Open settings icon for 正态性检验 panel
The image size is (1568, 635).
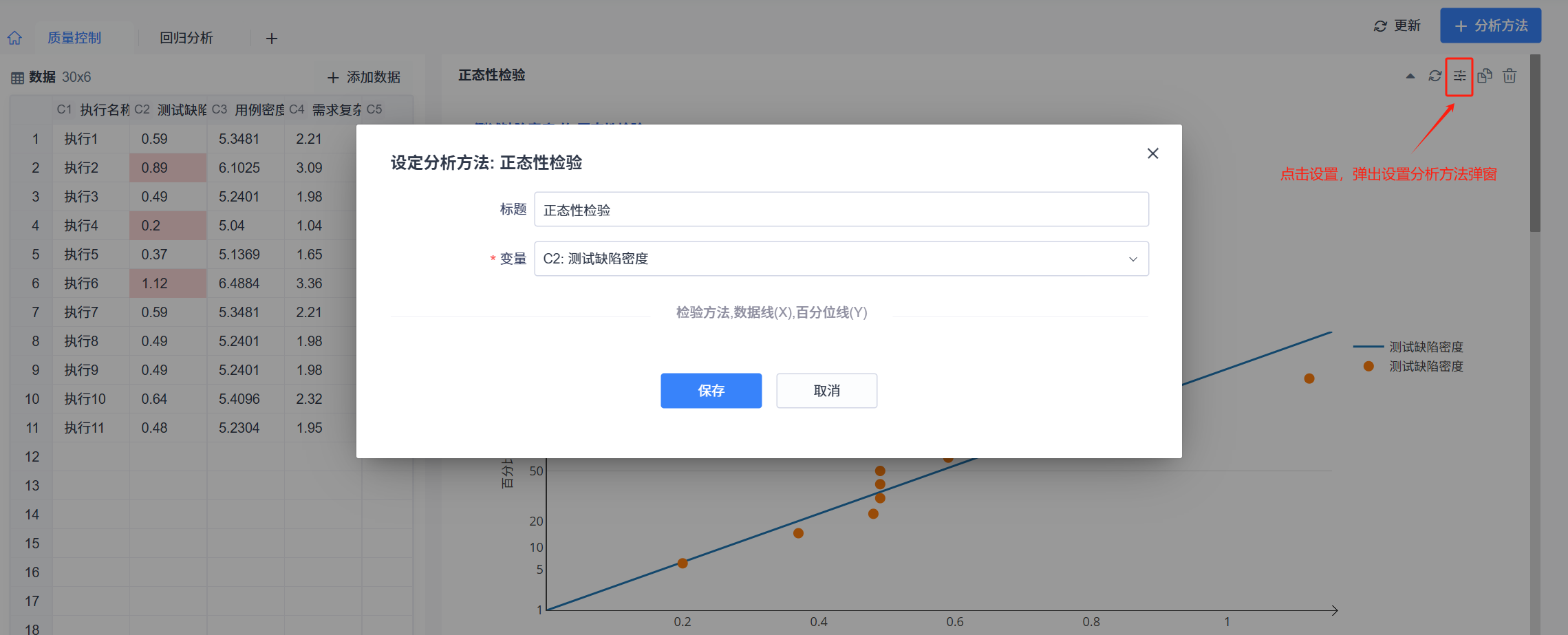[x=1459, y=76]
